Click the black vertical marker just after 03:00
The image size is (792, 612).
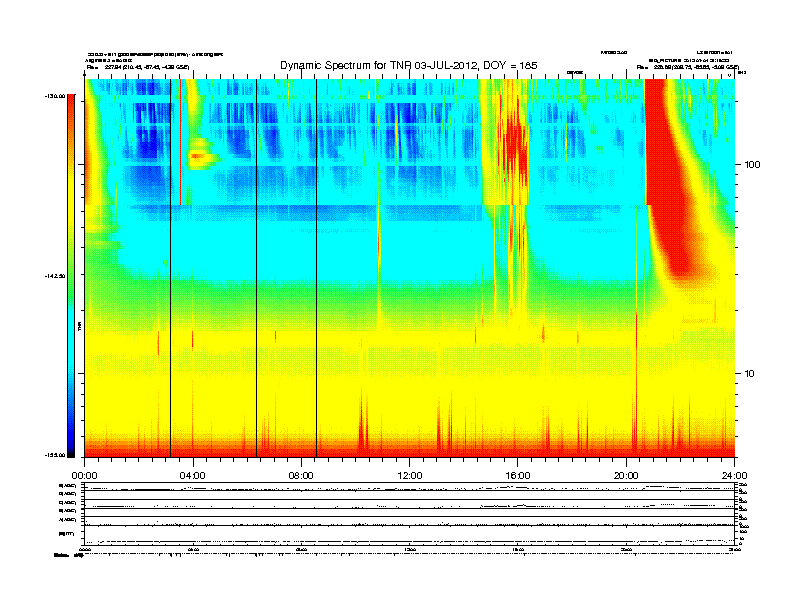(x=170, y=268)
